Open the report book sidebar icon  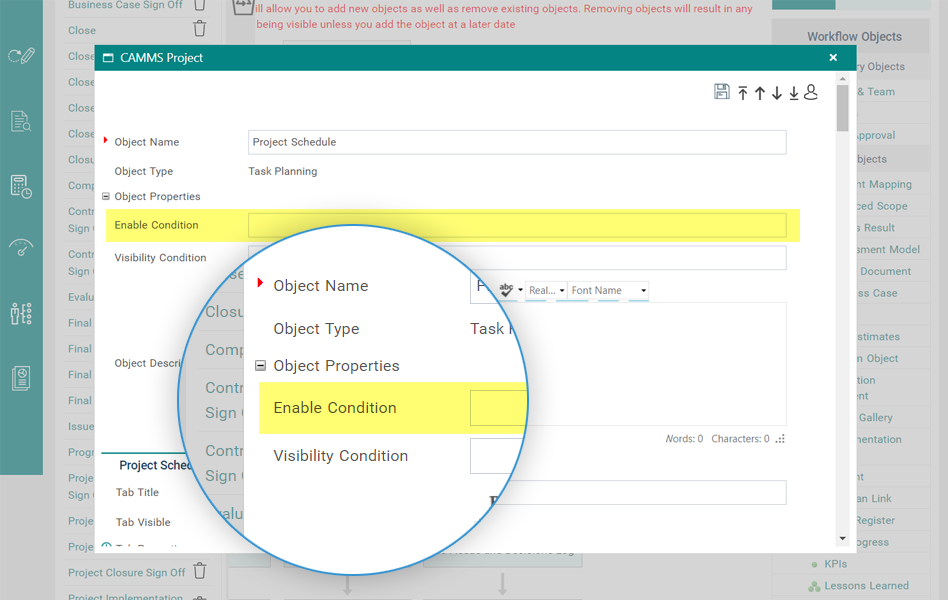click(x=21, y=378)
